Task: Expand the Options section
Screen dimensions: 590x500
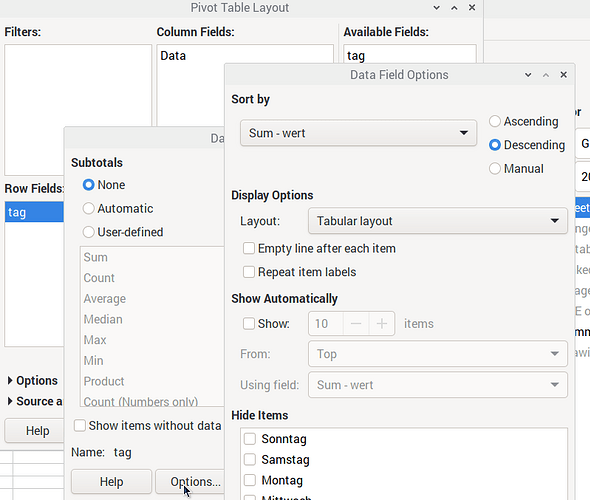Action: [32, 380]
